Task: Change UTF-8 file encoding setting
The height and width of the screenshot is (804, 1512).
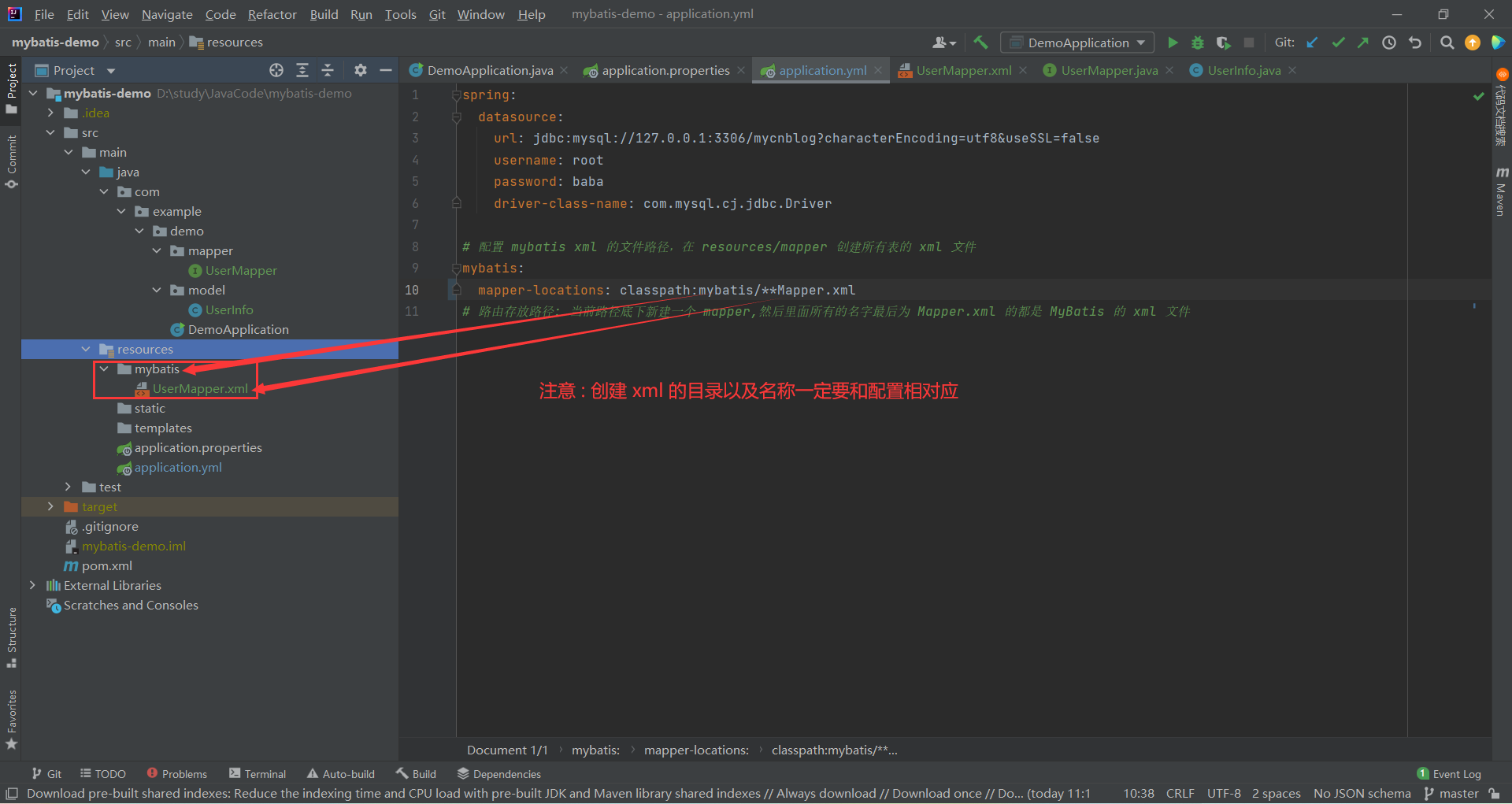Action: tap(1224, 794)
